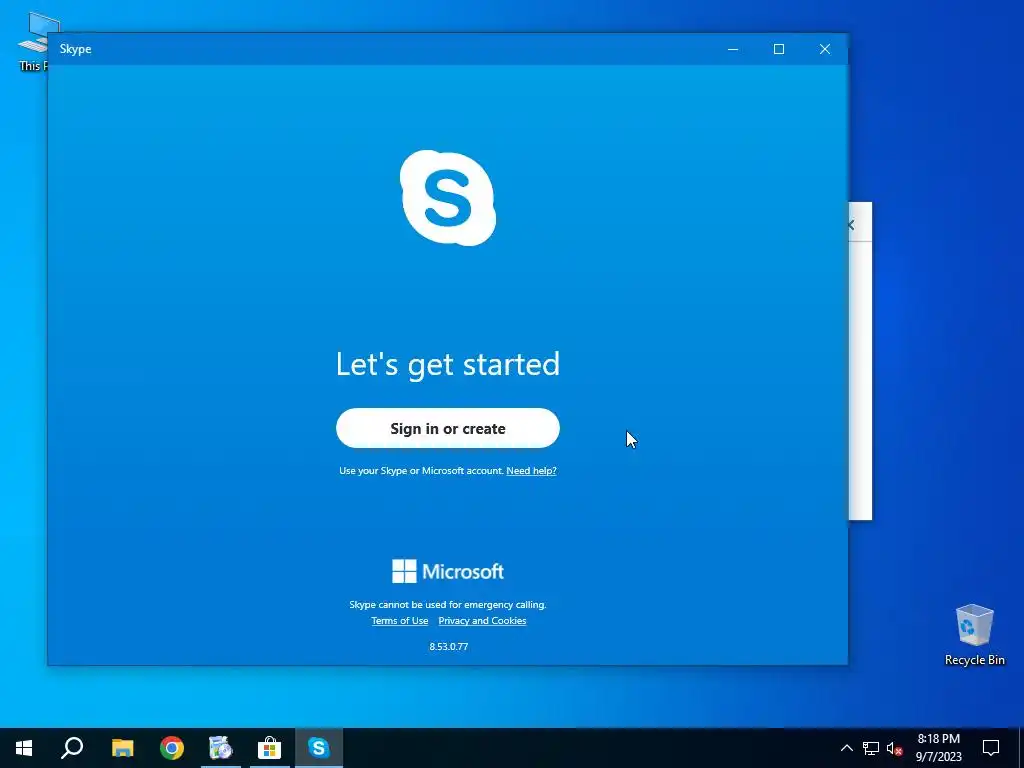Click the Sign in or create button
Image resolution: width=1024 pixels, height=768 pixels.
click(x=447, y=428)
